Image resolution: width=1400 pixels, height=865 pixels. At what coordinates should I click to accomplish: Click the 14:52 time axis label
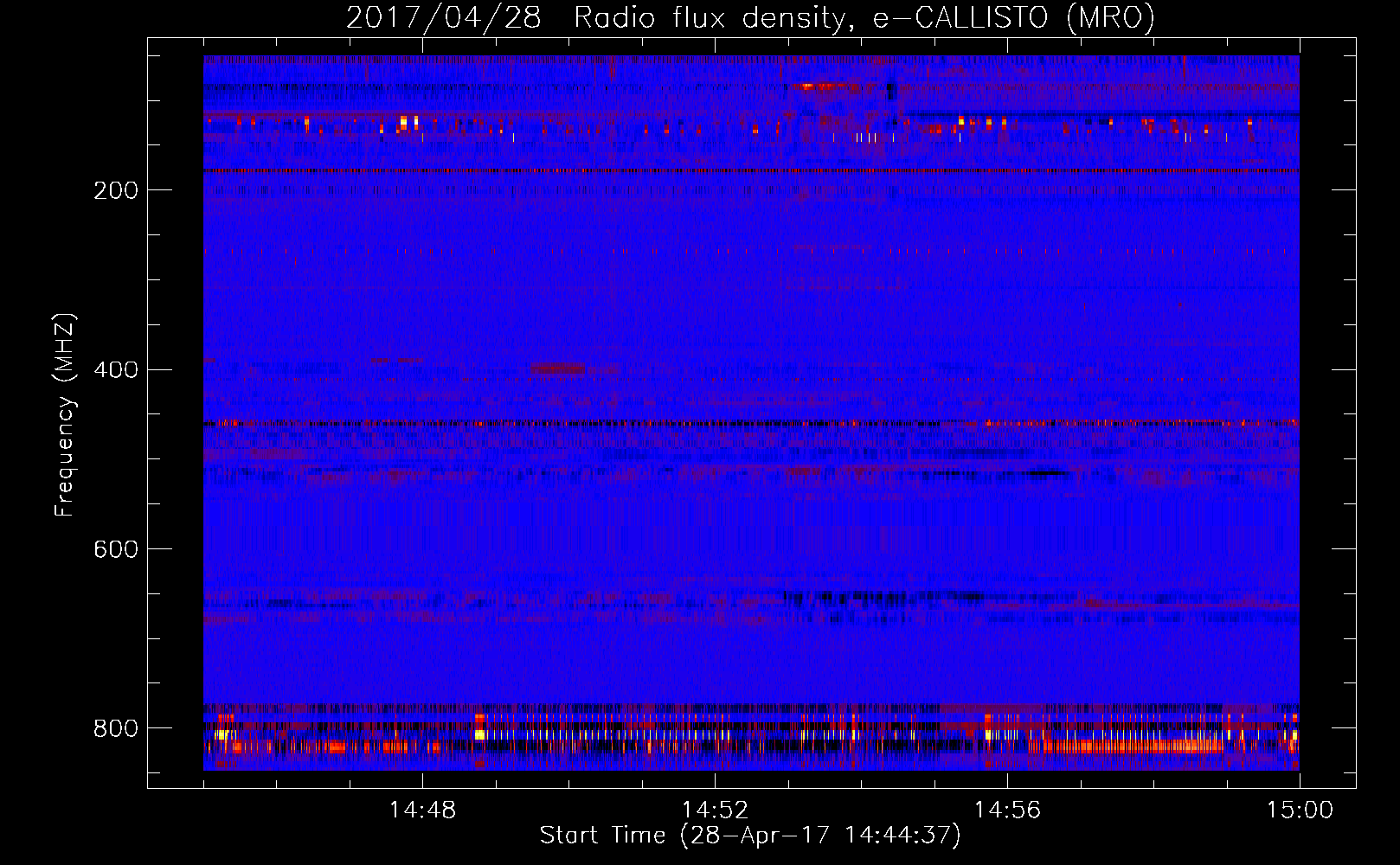click(715, 811)
